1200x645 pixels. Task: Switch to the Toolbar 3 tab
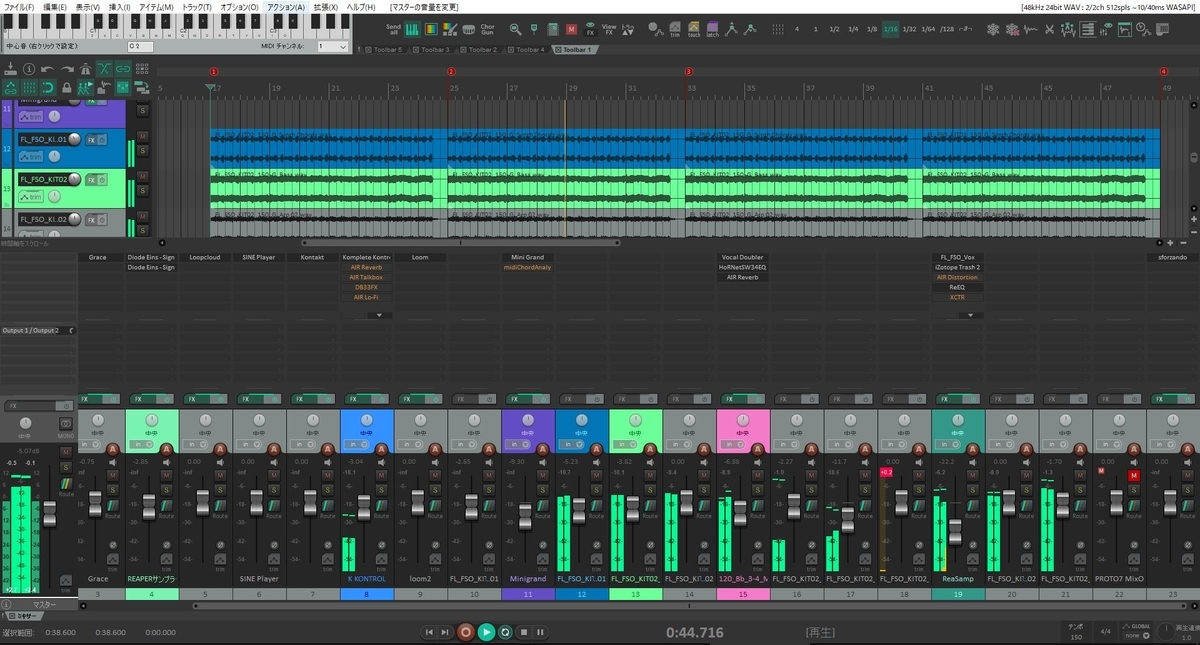[435, 48]
